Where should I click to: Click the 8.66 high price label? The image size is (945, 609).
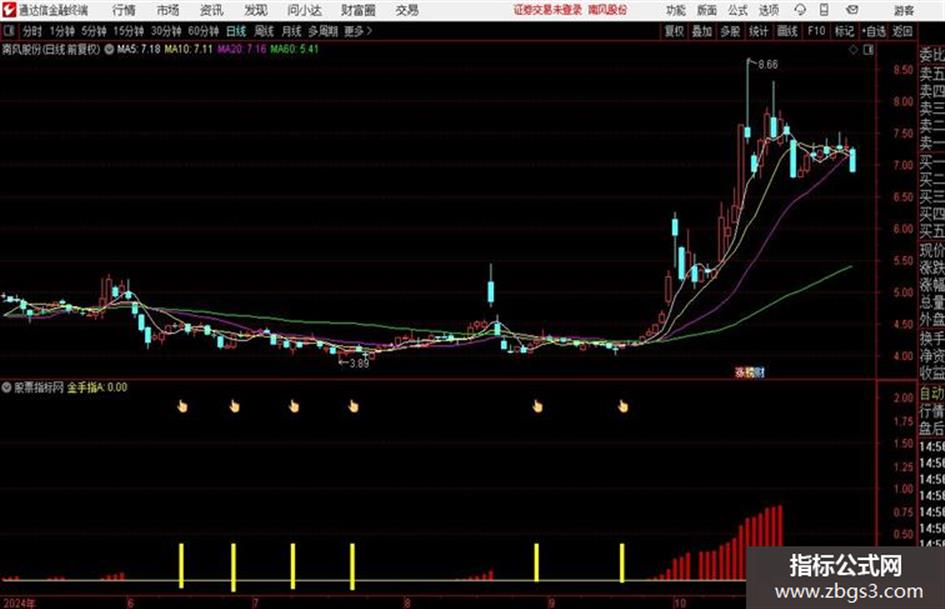[768, 65]
